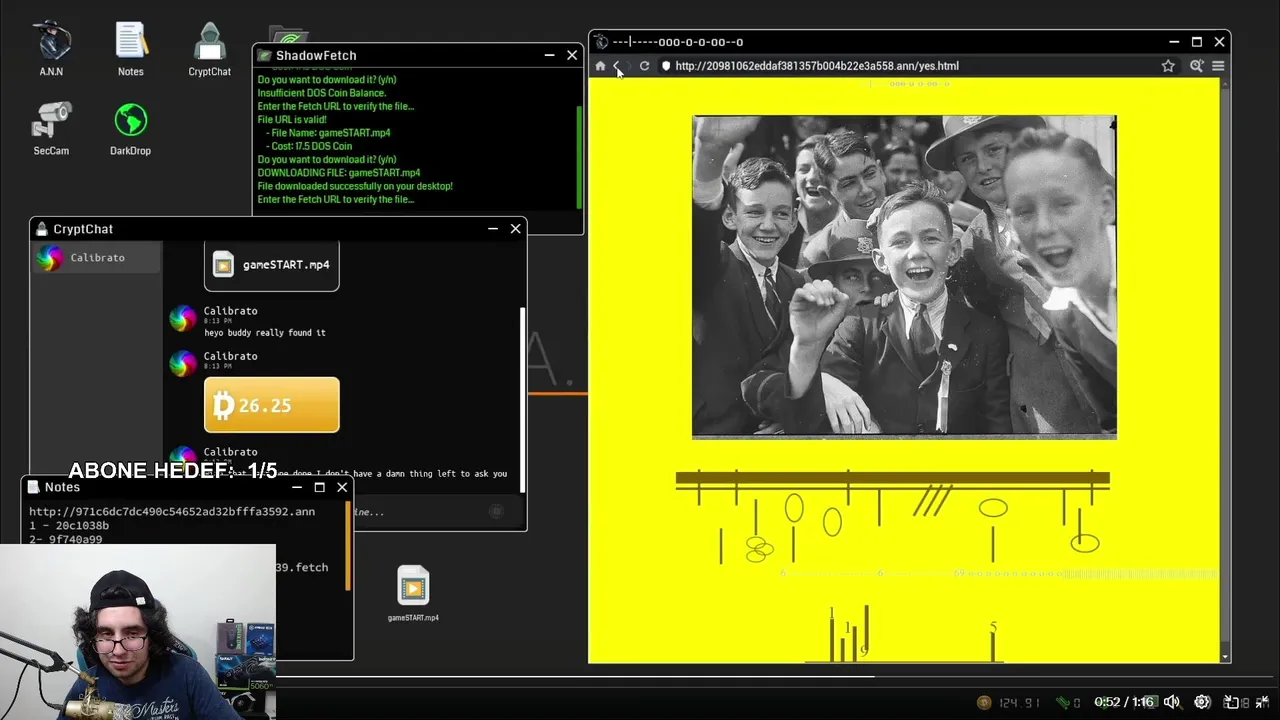Click the 'Cost: 17.5 DOS Coin' line
Screen dimensions: 1280x720
pyautogui.click(x=309, y=146)
